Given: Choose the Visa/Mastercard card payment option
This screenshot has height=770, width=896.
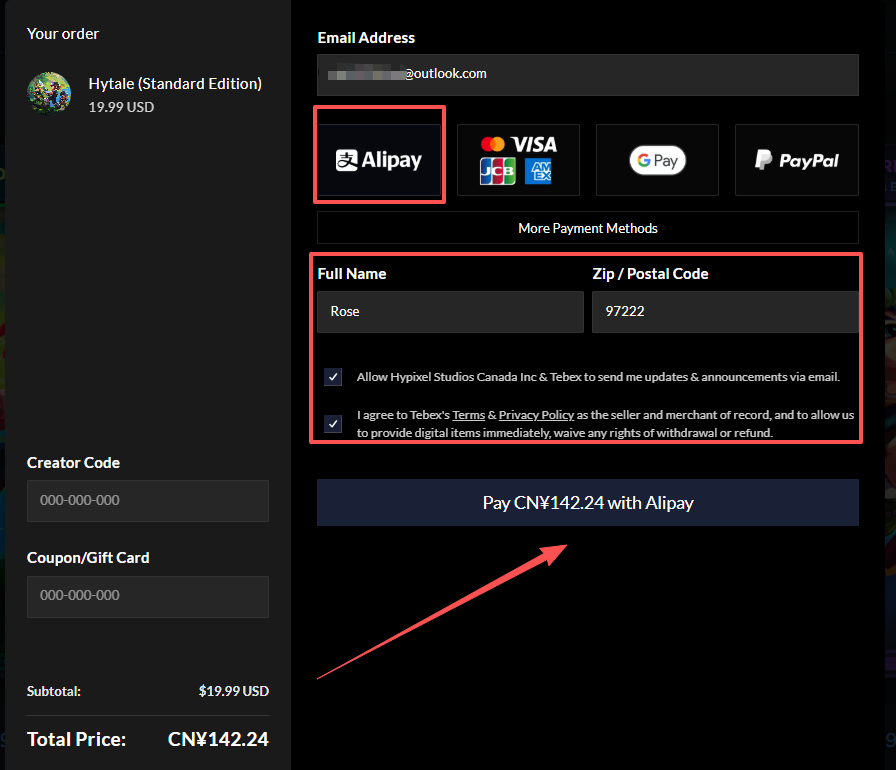Looking at the screenshot, I should [x=517, y=160].
